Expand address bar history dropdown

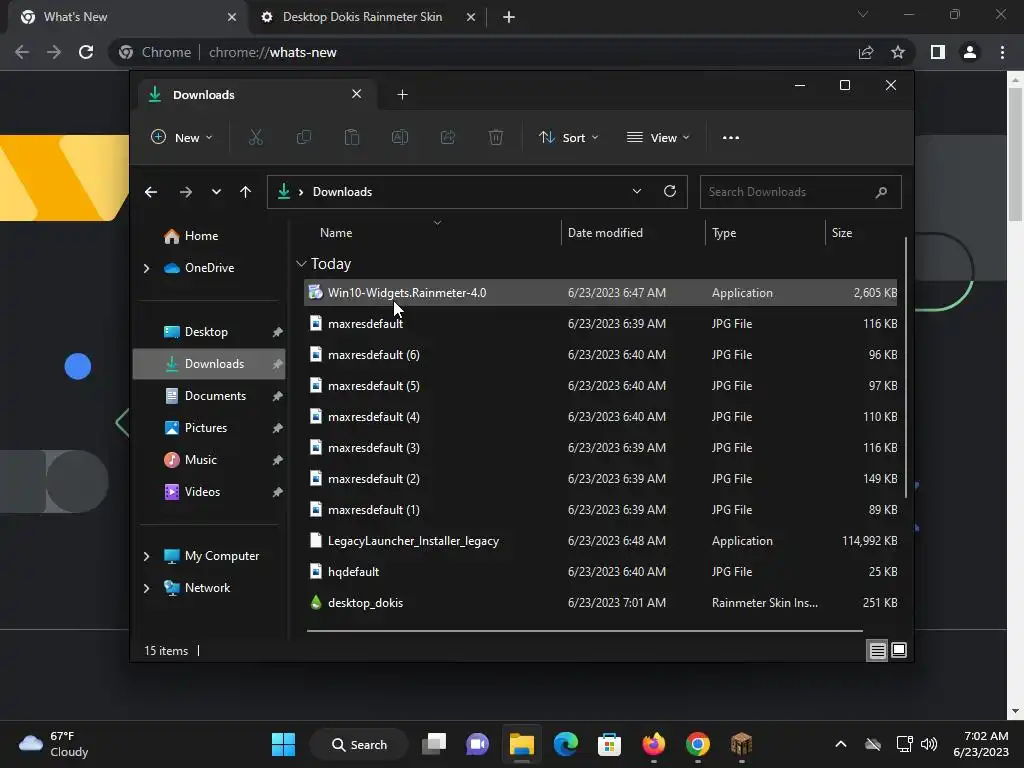tap(637, 191)
